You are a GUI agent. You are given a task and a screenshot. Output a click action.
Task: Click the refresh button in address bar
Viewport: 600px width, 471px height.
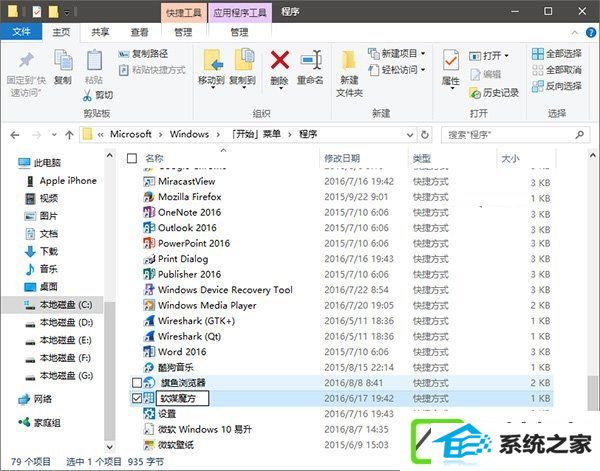click(x=424, y=135)
